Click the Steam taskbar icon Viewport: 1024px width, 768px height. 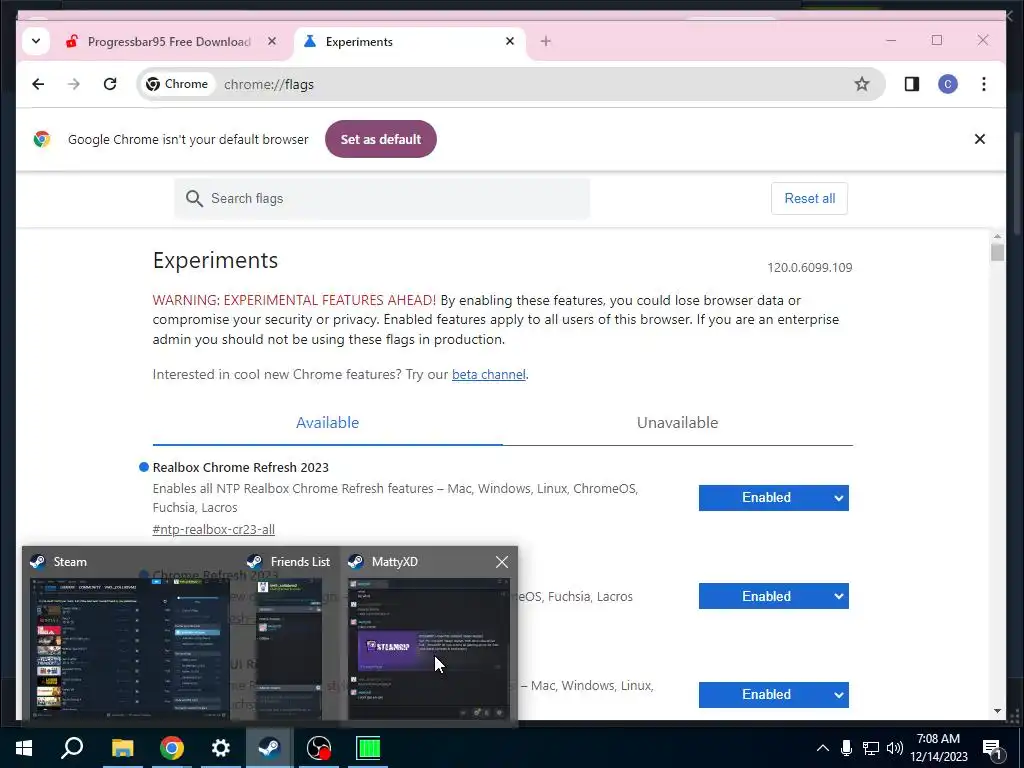[269, 748]
